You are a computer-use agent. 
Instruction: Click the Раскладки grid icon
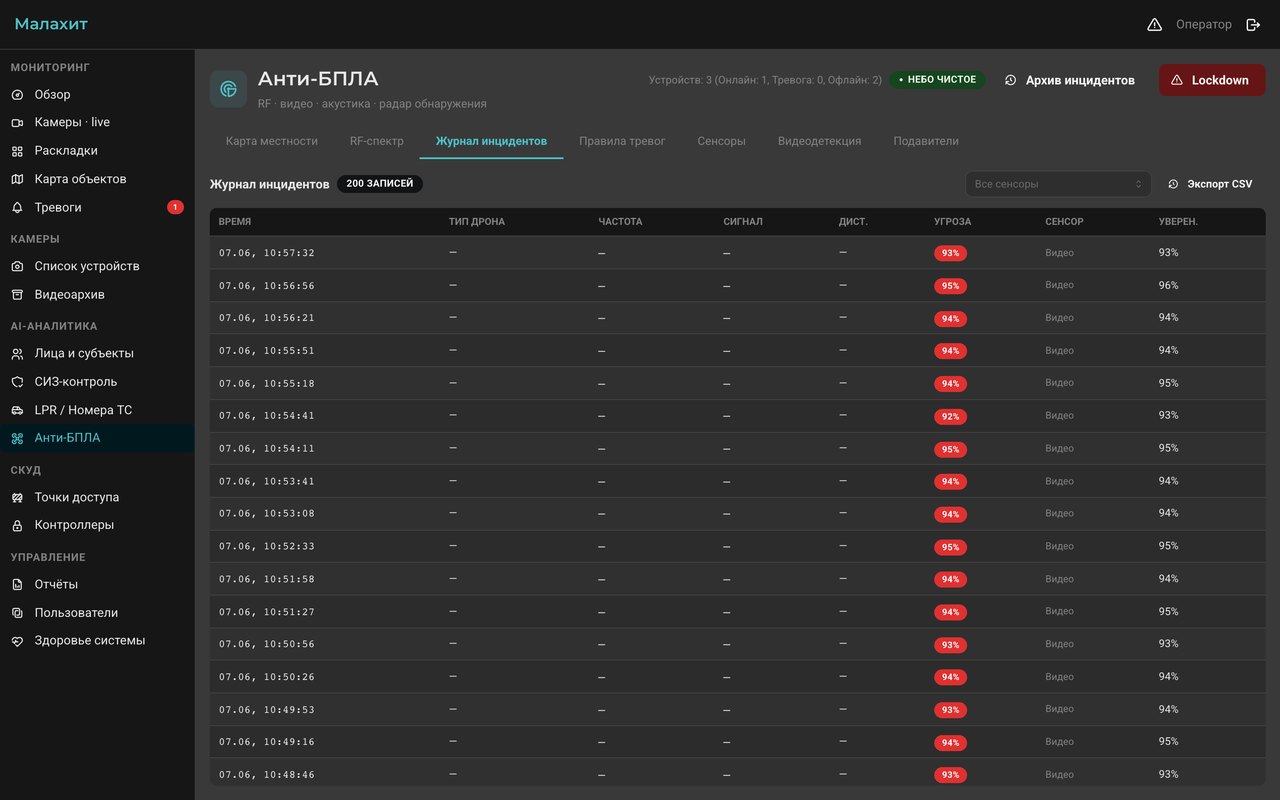17,151
